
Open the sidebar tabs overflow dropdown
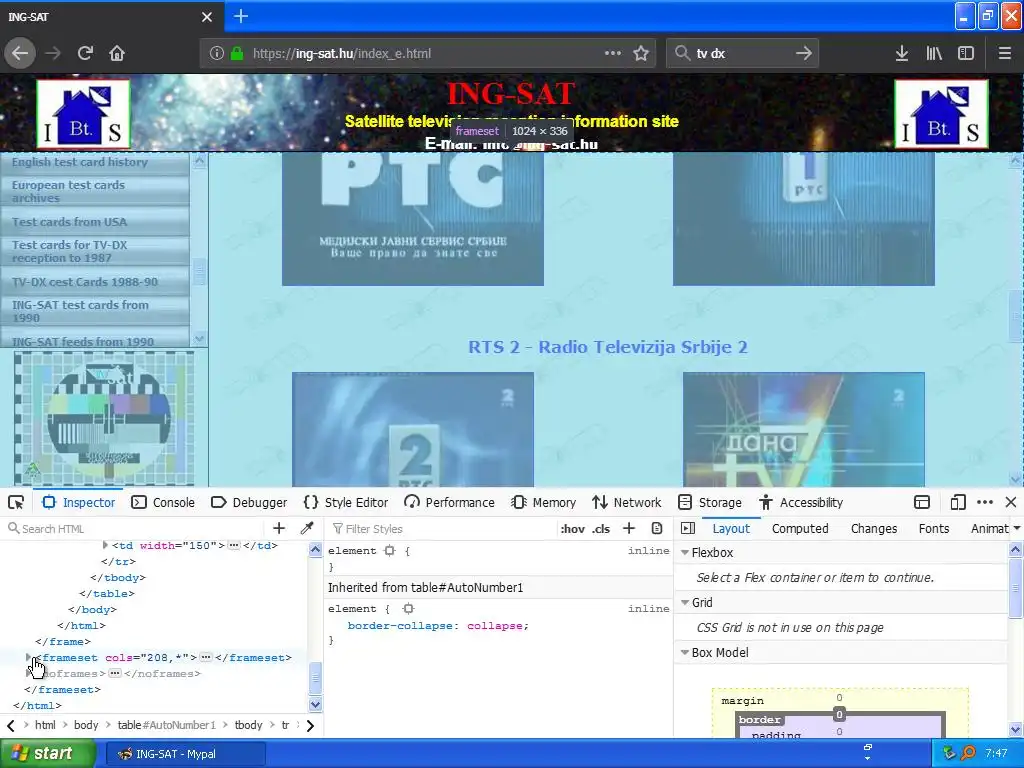(1016, 528)
